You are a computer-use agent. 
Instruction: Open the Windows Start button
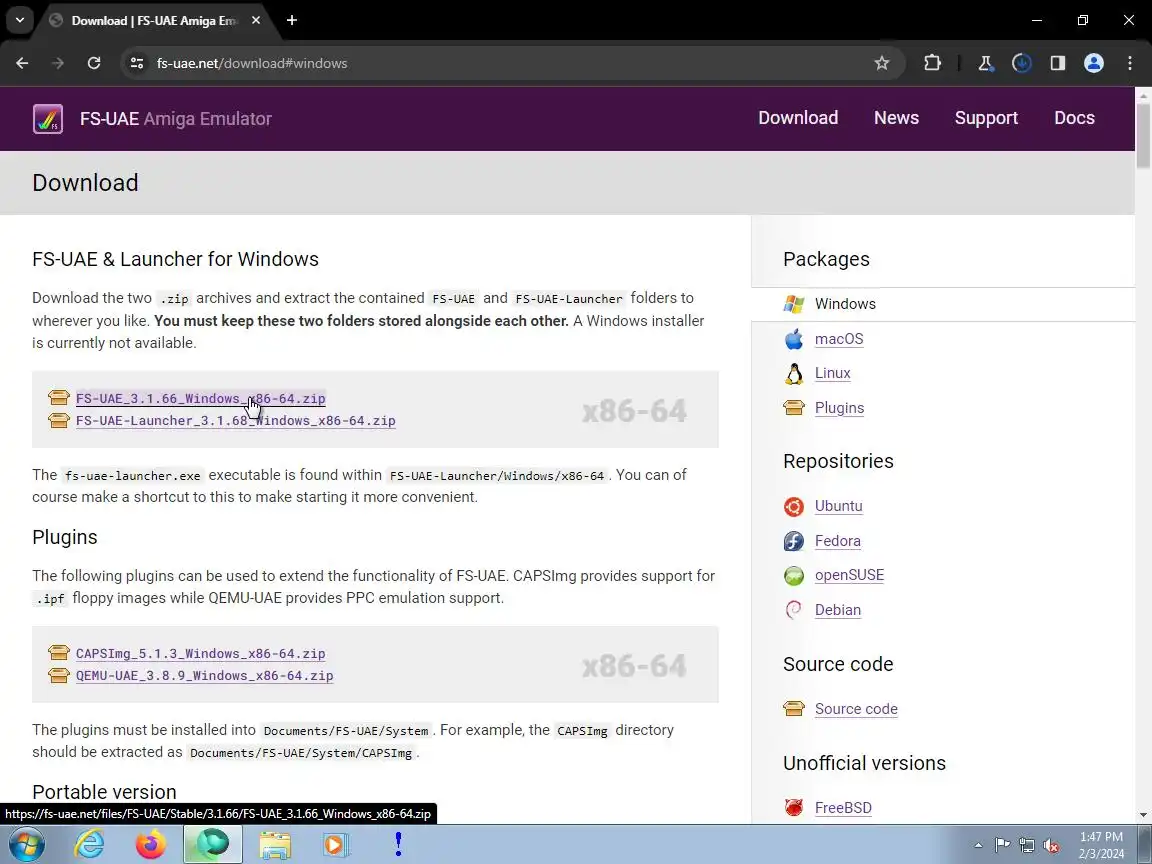pos(26,844)
